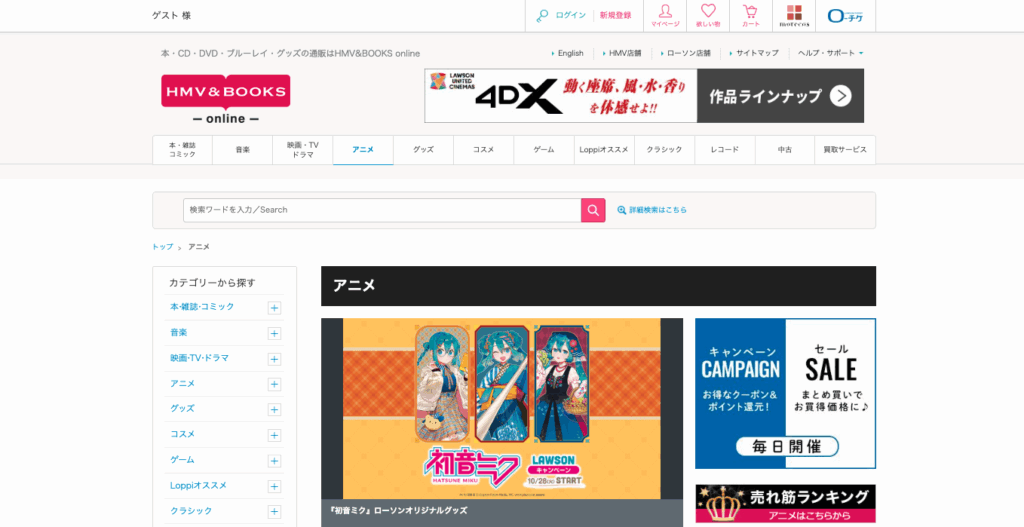Expand the ゲーム sidebar category
Screen dimensions: 1024x527
tap(274, 461)
